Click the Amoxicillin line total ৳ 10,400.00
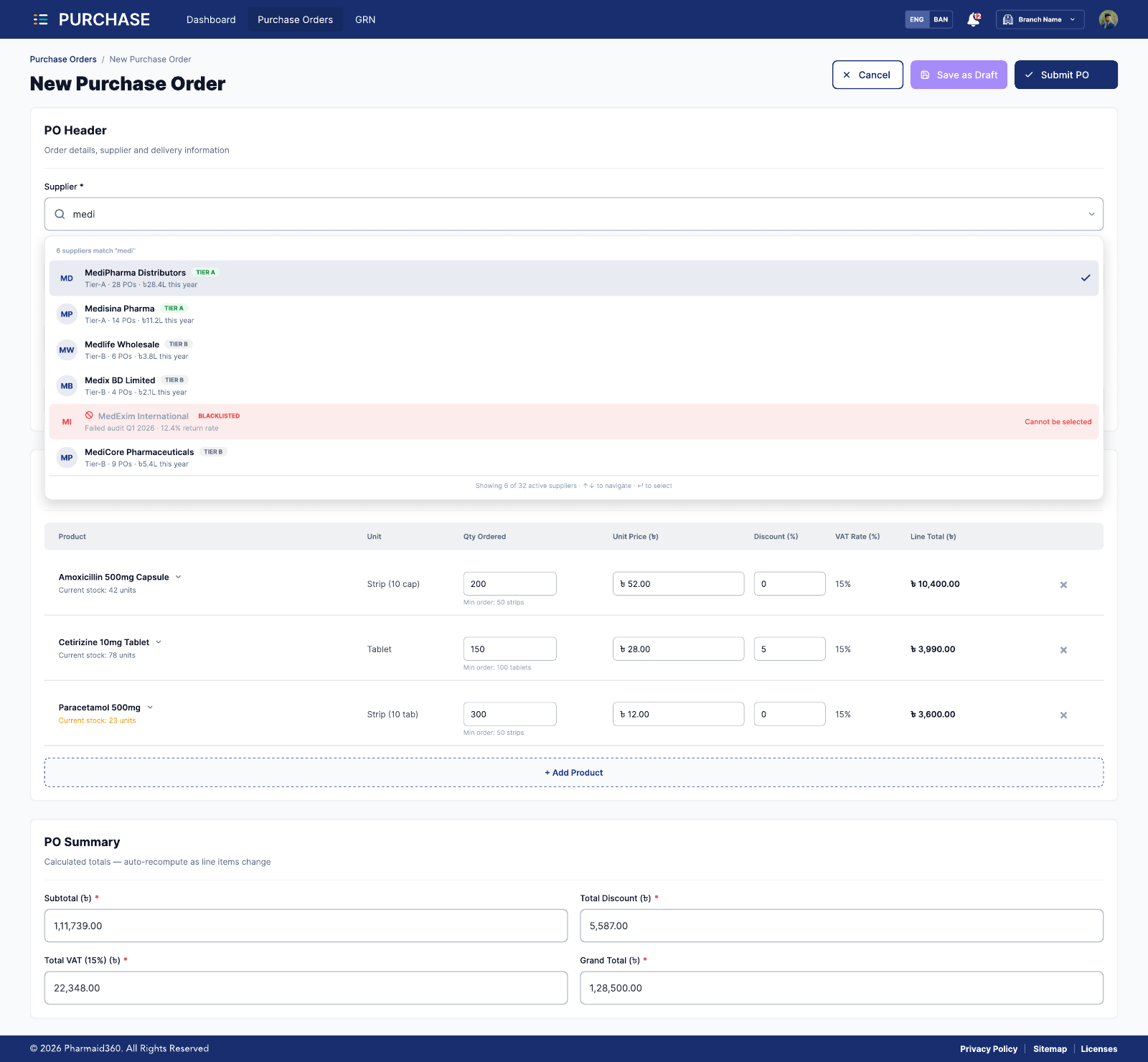 pos(935,584)
